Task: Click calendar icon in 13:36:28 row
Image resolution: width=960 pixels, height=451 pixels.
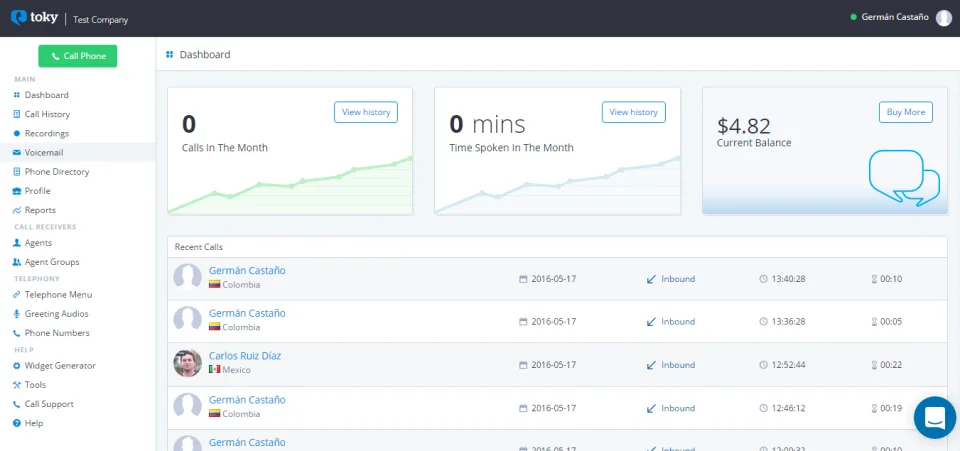Action: pos(523,321)
